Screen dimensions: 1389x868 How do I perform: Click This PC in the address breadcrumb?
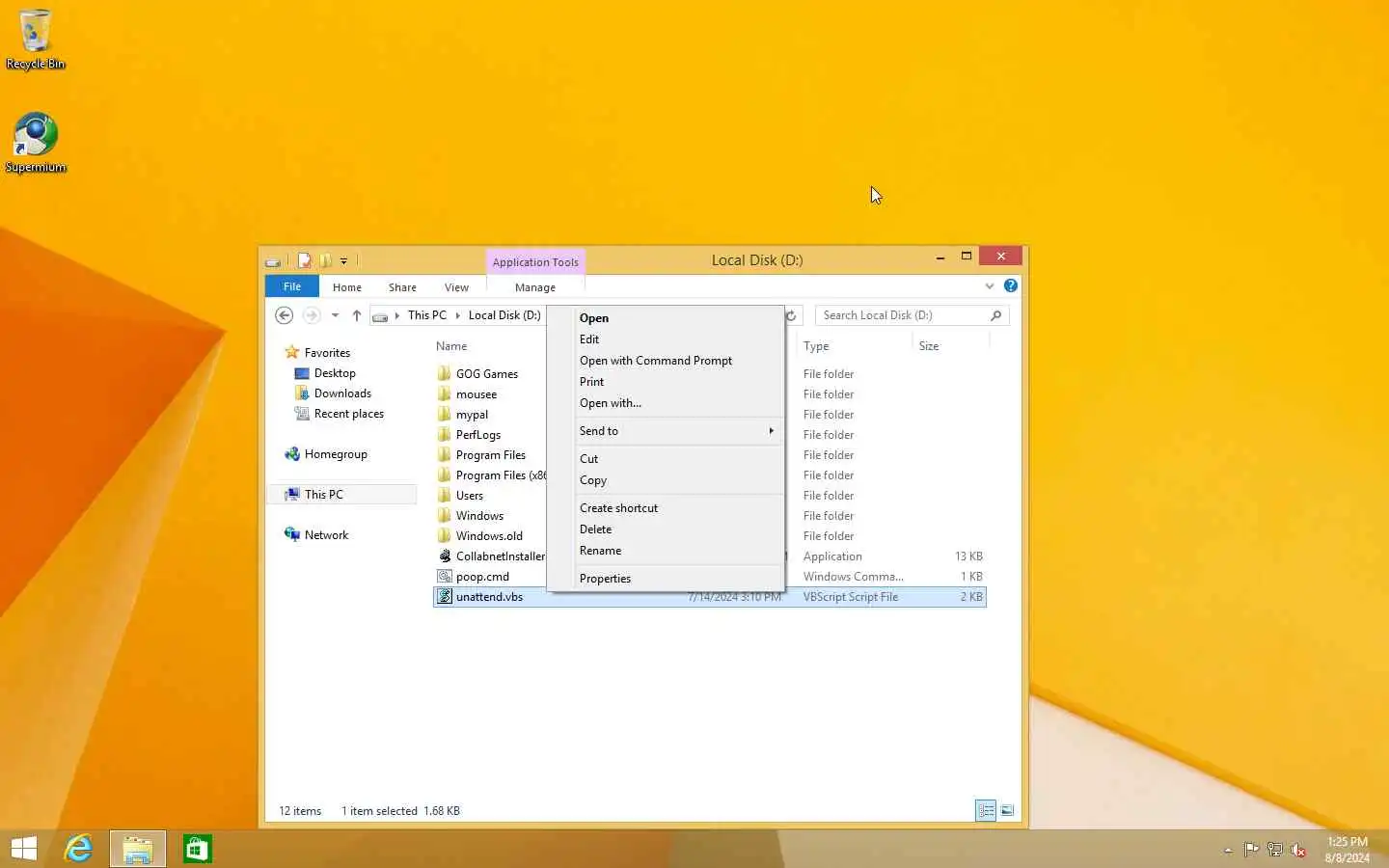(427, 315)
